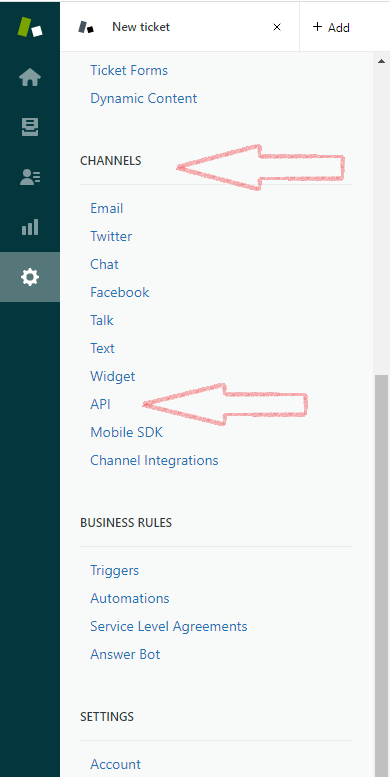
Task: Open the Email channel settings
Action: coord(107,208)
